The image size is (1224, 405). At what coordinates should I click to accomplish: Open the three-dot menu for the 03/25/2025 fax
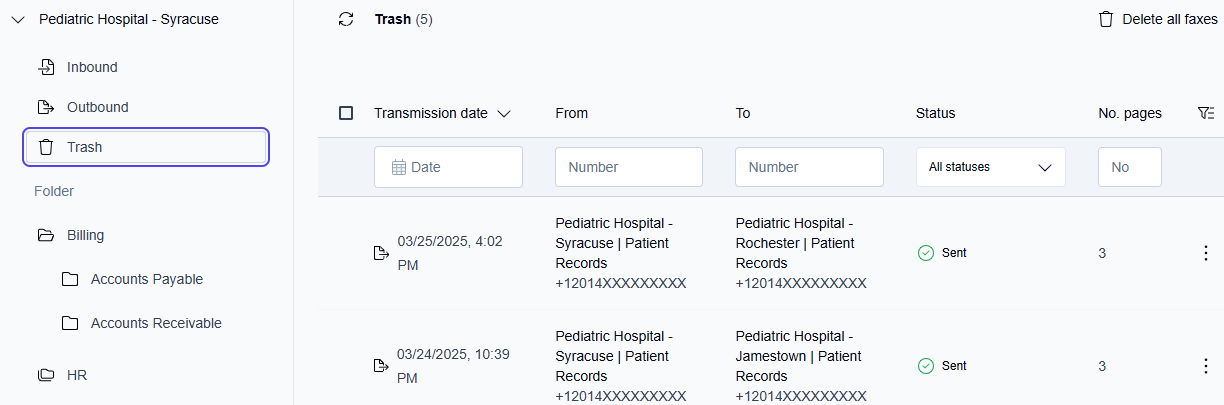[1205, 253]
